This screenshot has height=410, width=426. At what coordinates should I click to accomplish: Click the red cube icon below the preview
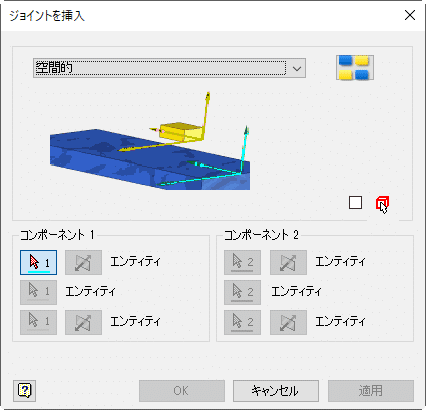382,203
